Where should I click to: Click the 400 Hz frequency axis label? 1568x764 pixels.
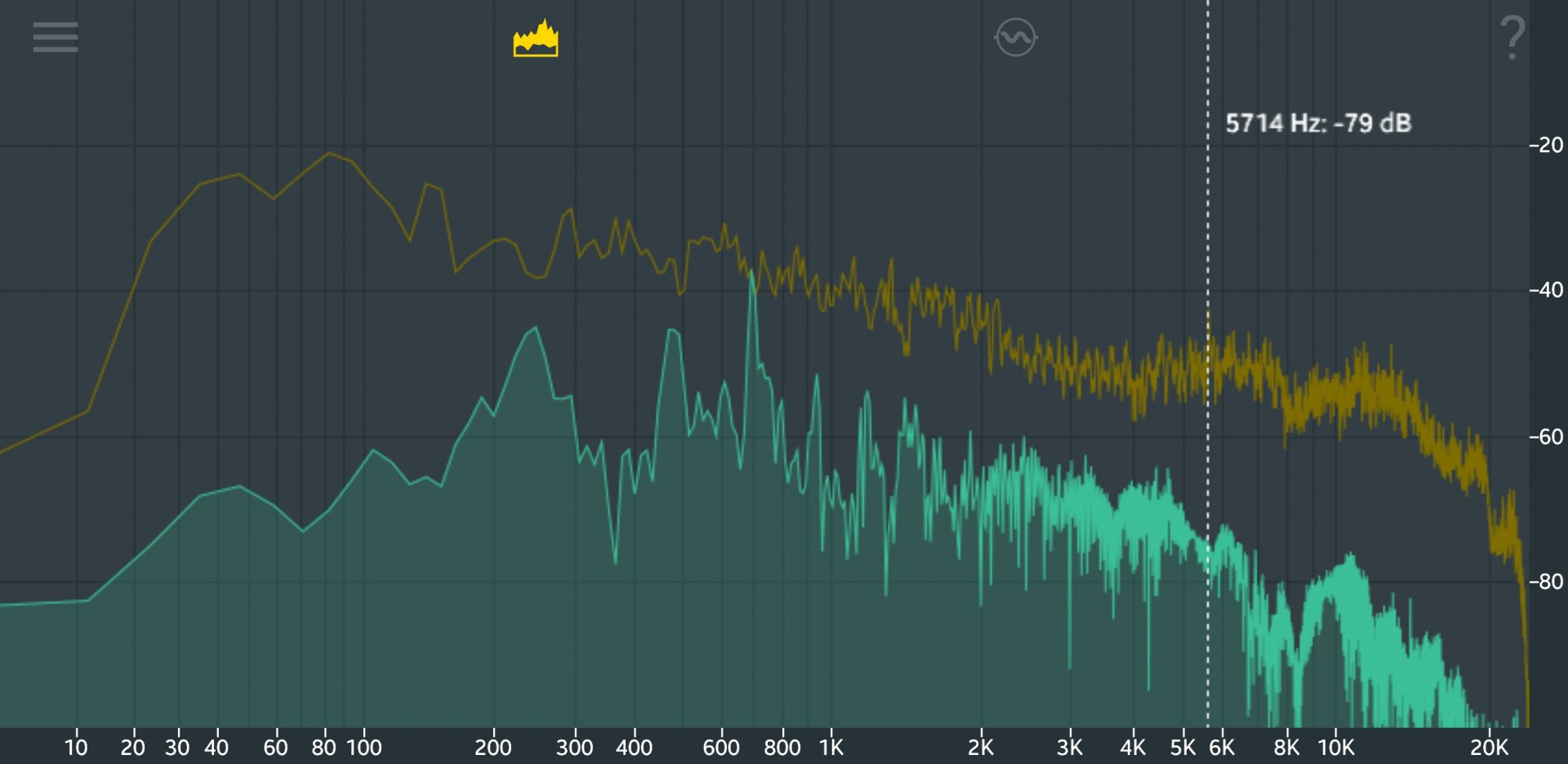click(x=634, y=747)
